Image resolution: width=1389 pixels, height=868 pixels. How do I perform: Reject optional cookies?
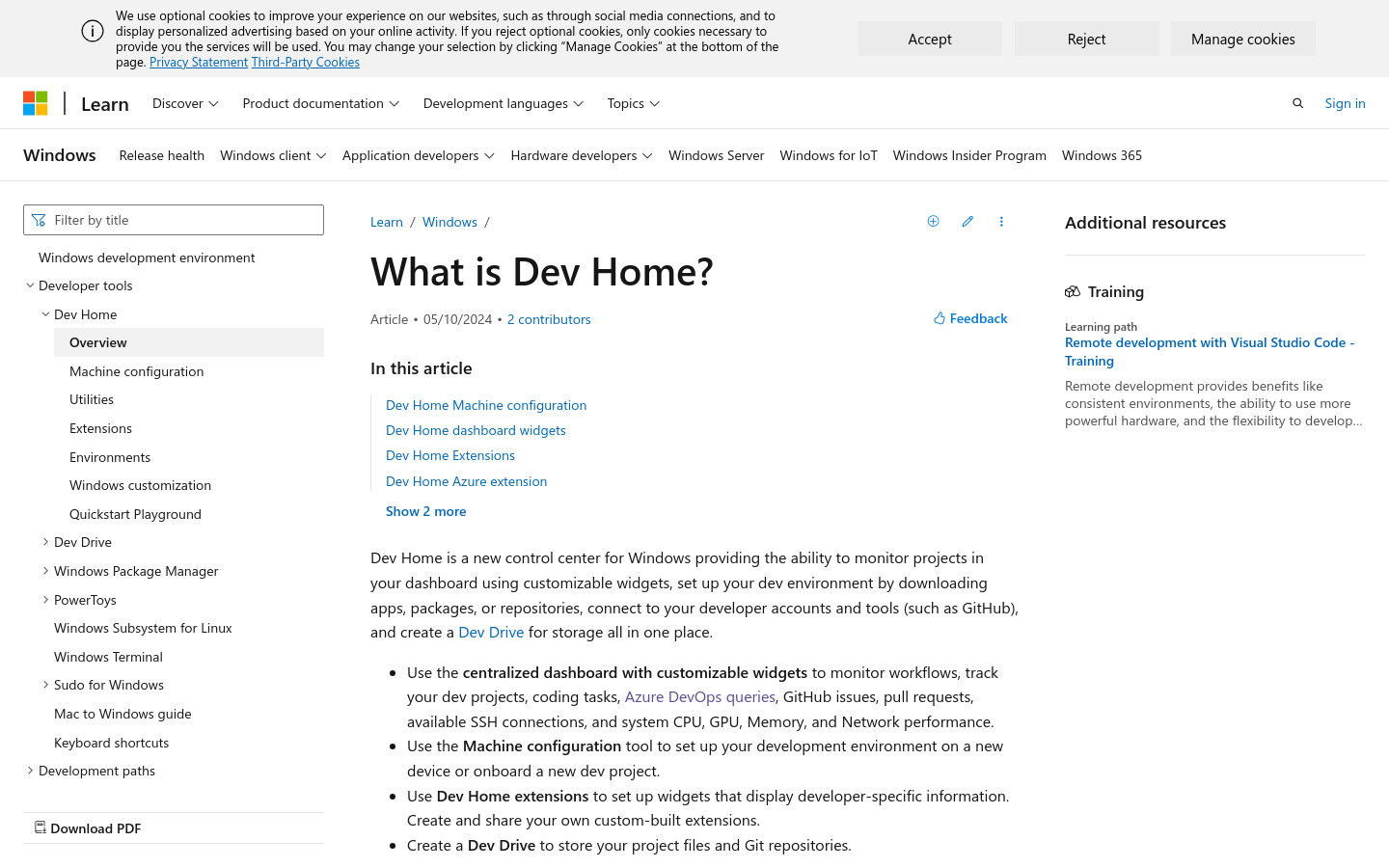1087,39
